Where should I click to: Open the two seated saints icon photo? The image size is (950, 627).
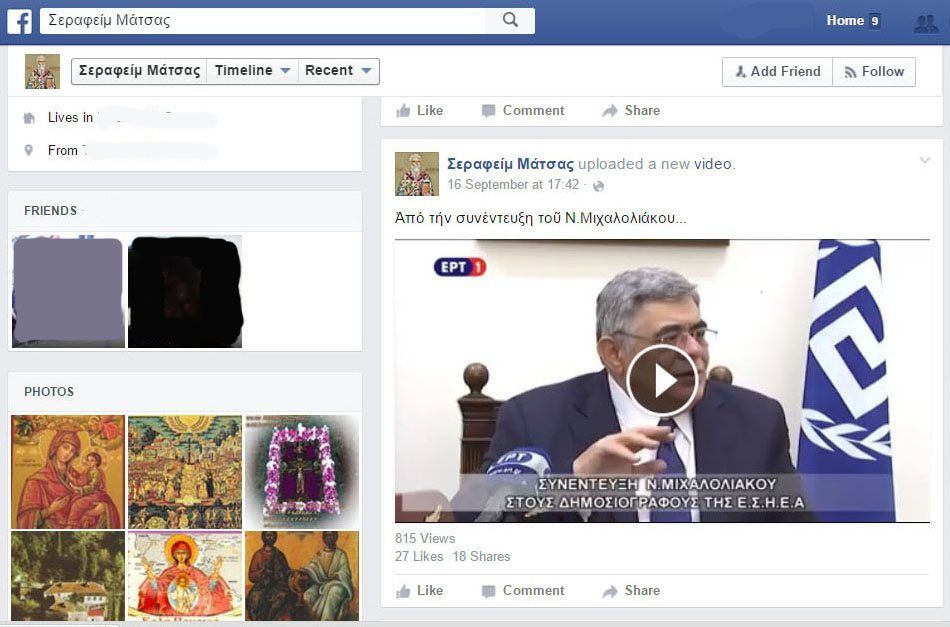point(302,576)
